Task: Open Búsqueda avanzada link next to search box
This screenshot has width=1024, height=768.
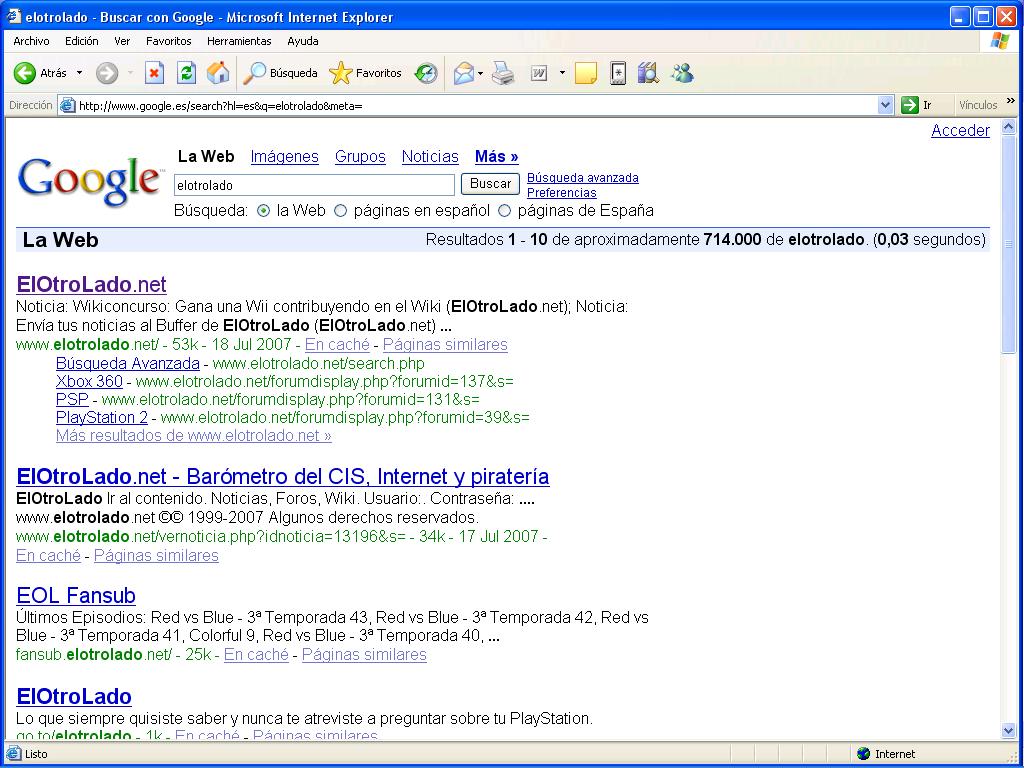Action: click(x=583, y=178)
